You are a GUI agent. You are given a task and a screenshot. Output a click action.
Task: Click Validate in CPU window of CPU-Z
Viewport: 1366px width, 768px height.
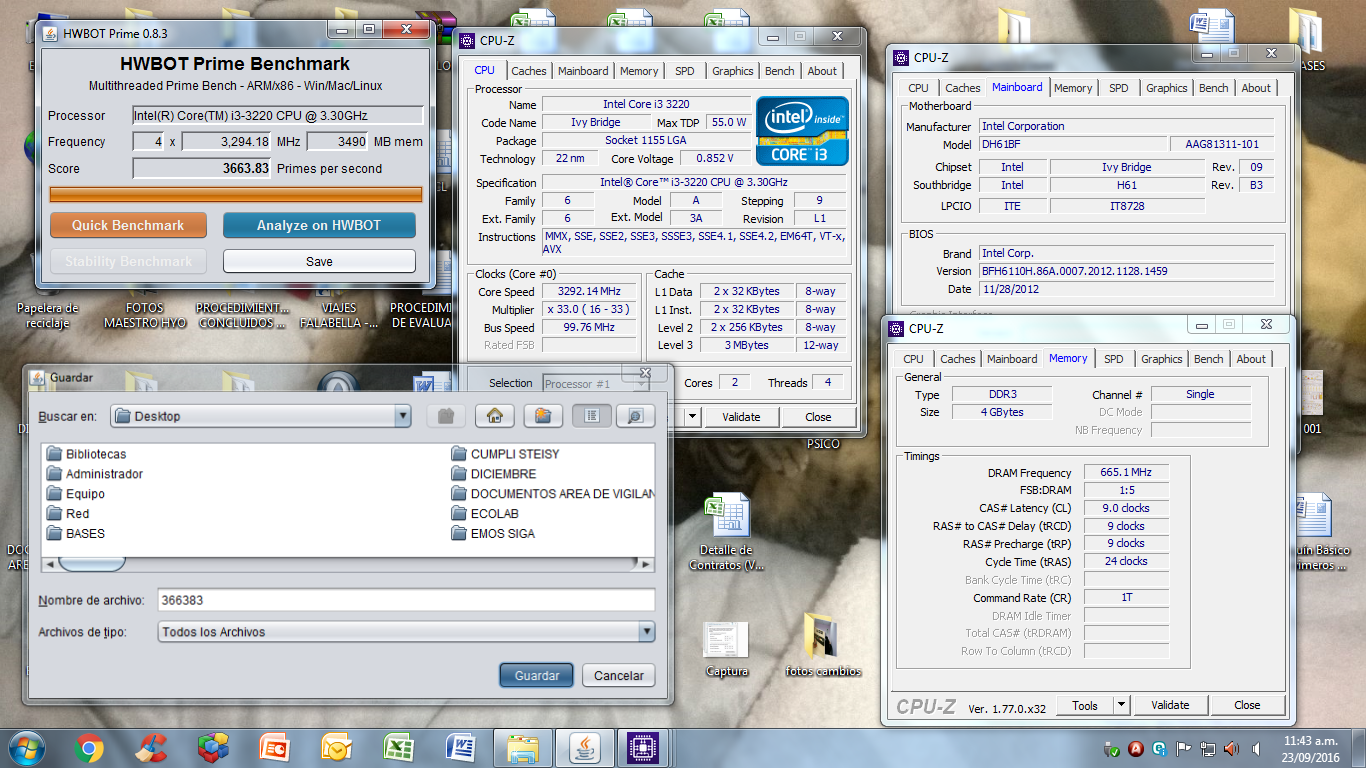pos(741,417)
